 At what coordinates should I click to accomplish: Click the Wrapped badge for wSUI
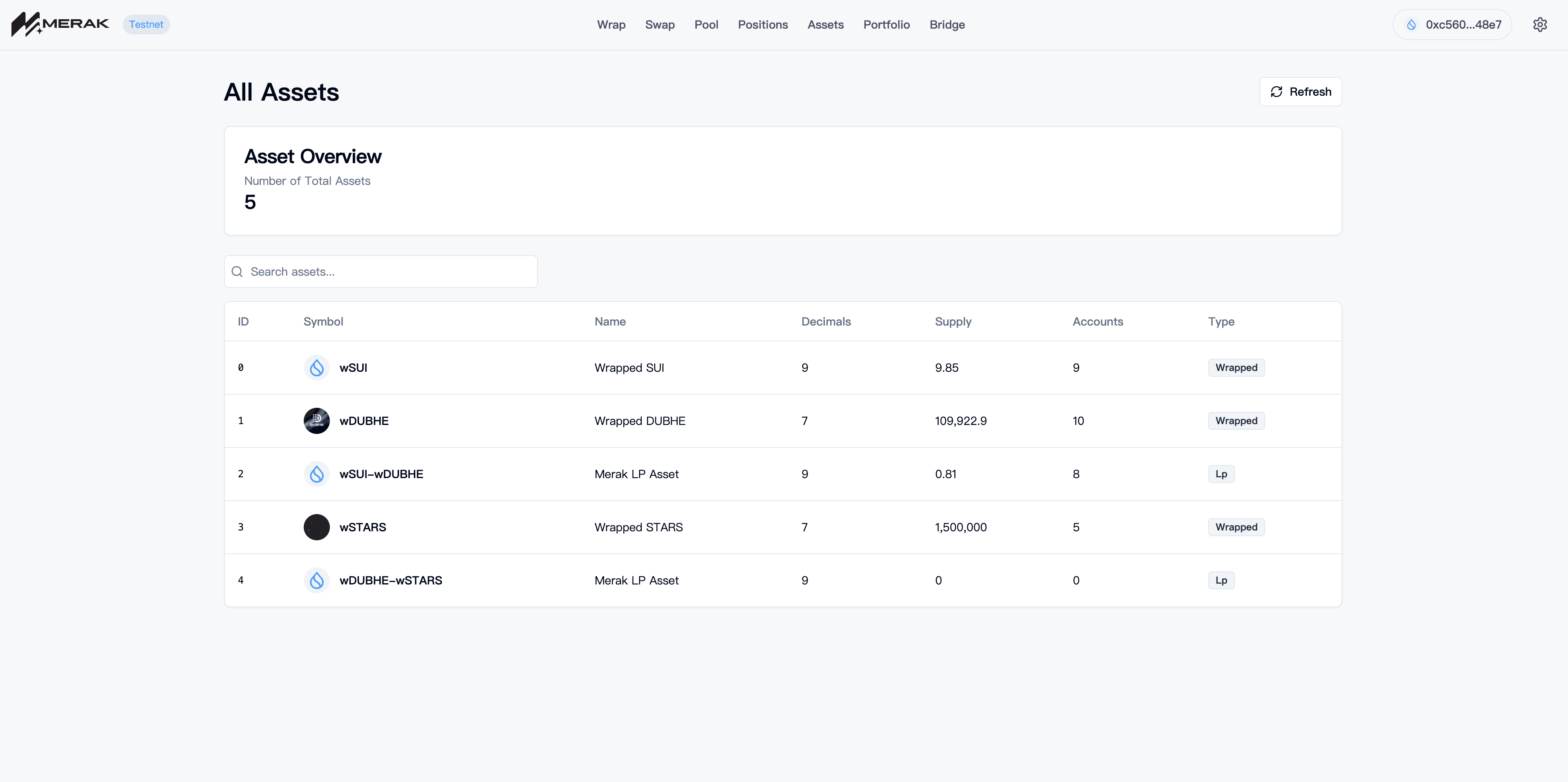tap(1236, 367)
